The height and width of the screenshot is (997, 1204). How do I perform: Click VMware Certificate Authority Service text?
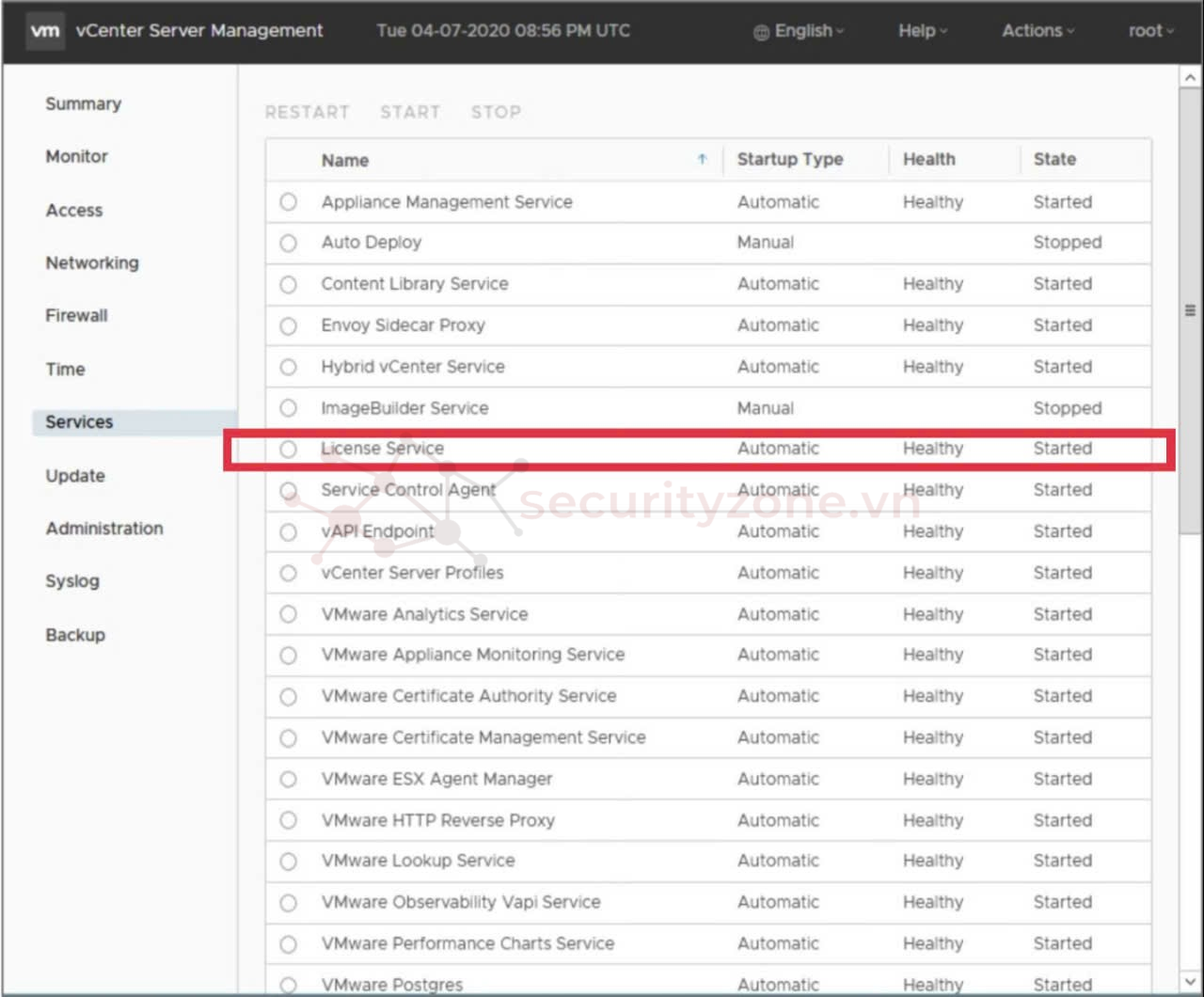[468, 696]
